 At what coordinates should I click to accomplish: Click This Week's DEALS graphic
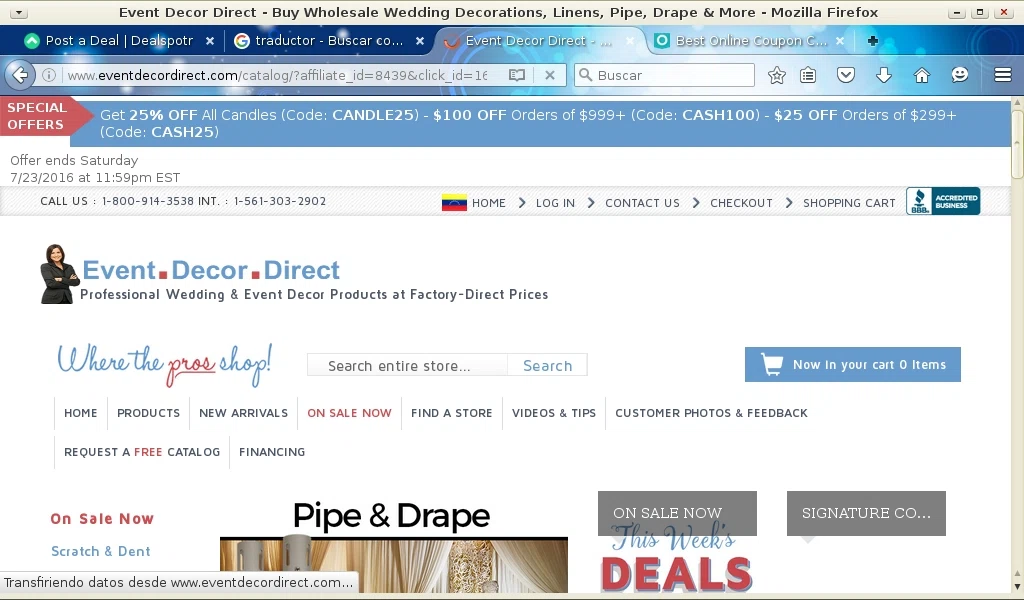point(676,560)
